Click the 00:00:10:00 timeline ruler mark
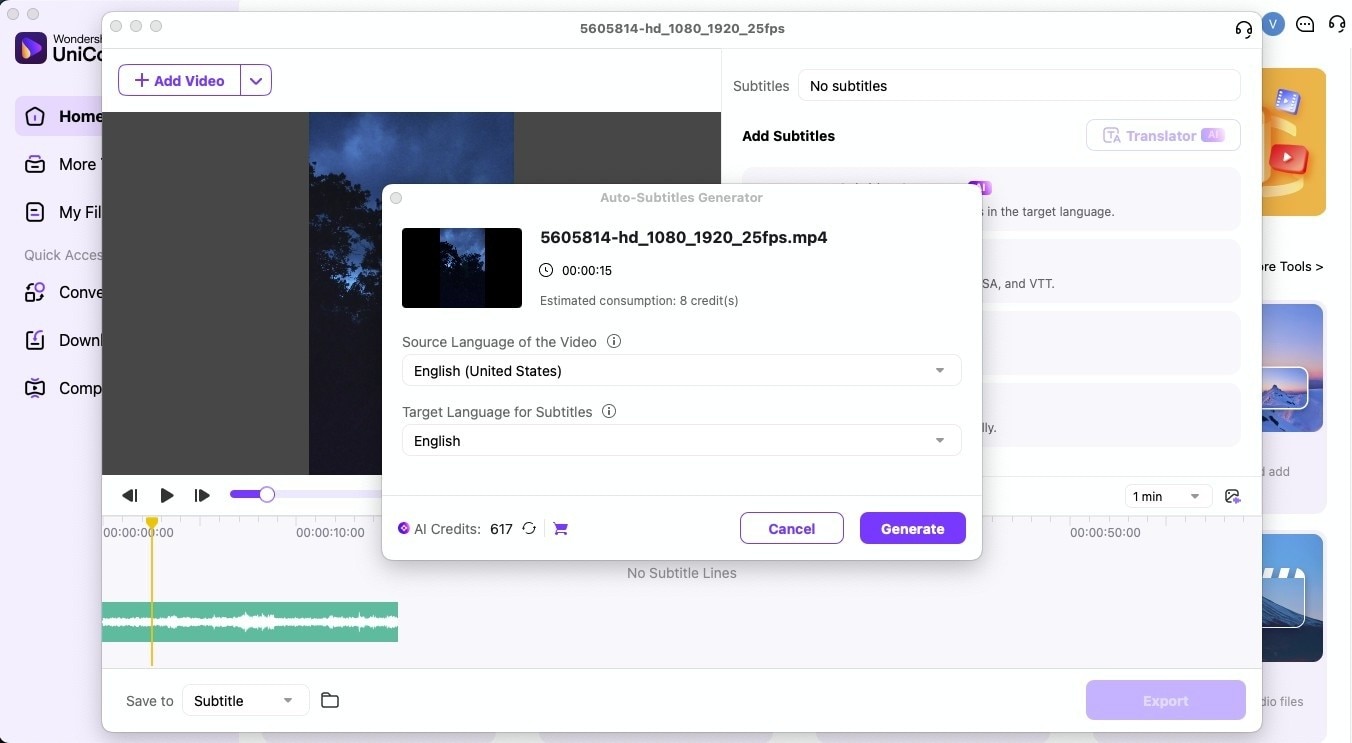Screen dimensions: 1352x743 330,532
